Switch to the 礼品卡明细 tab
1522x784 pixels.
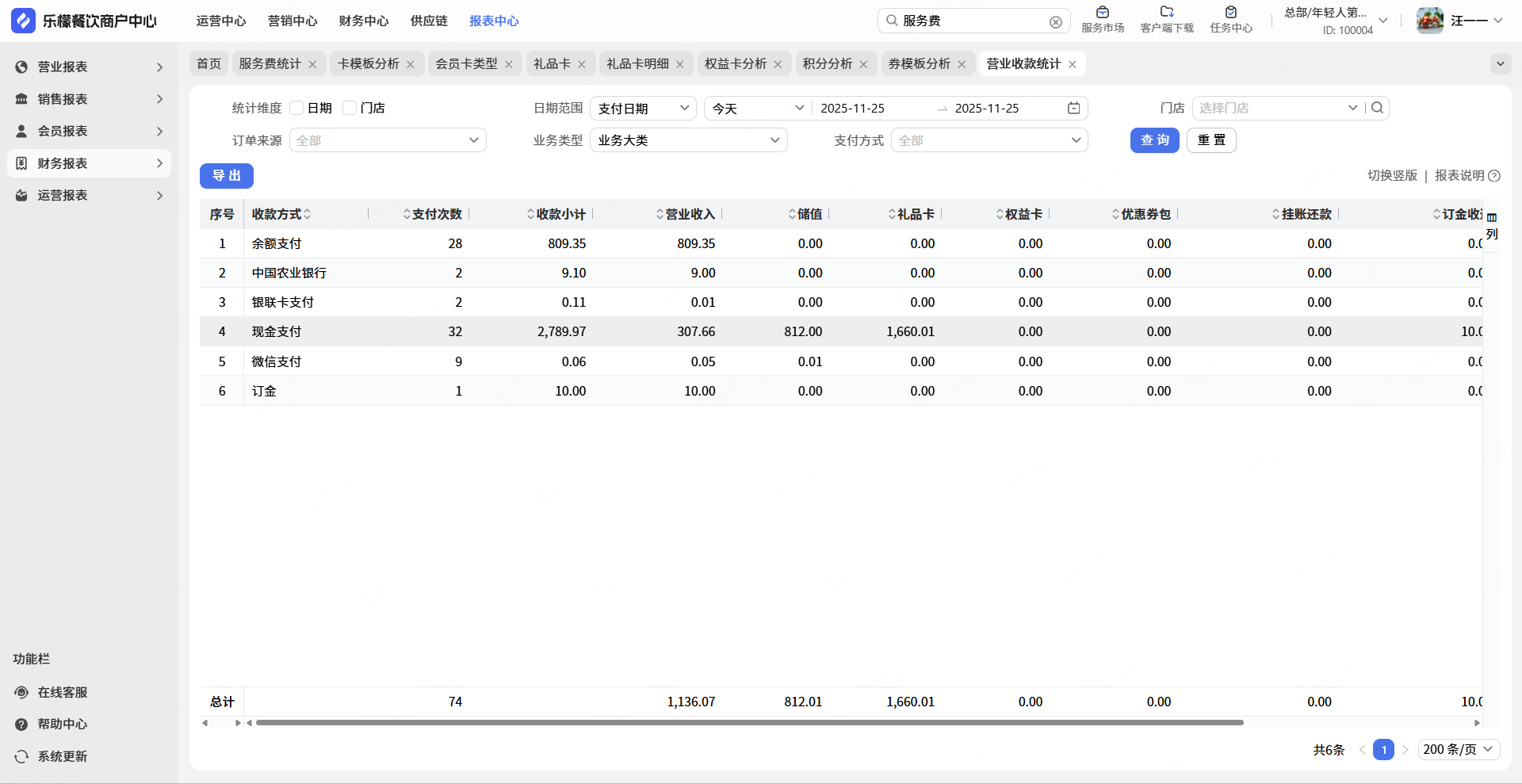pyautogui.click(x=637, y=63)
